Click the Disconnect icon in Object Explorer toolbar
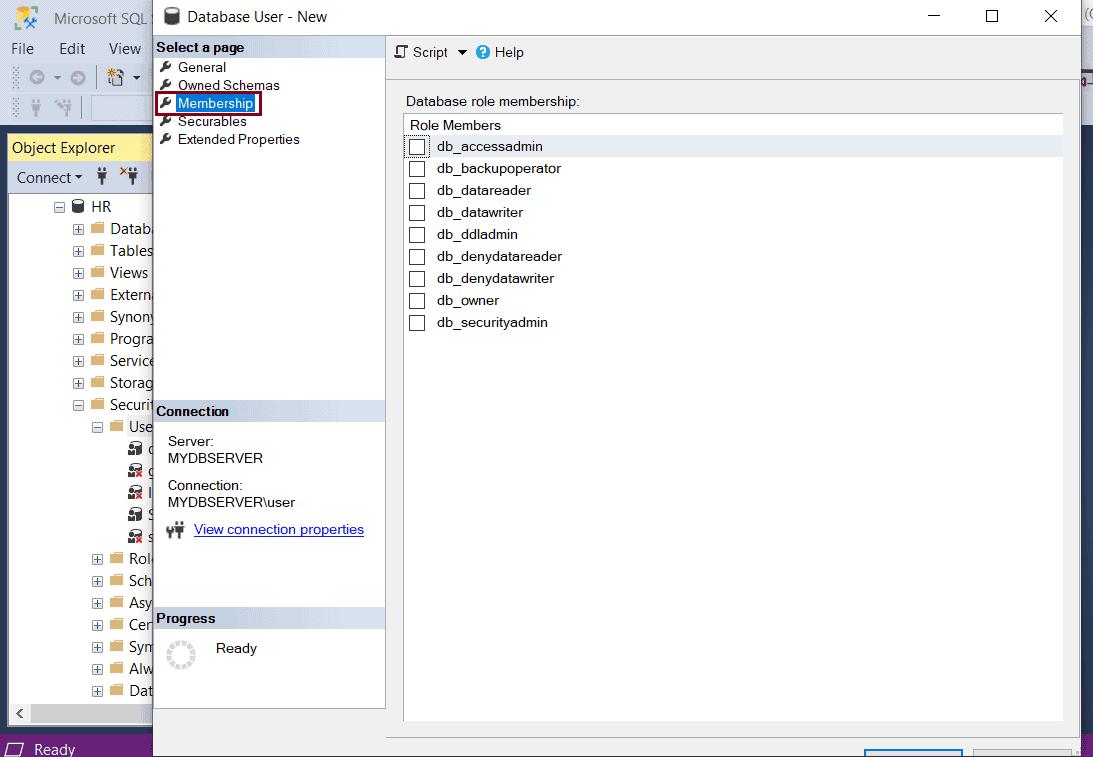The width and height of the screenshot is (1093, 757). (129, 176)
